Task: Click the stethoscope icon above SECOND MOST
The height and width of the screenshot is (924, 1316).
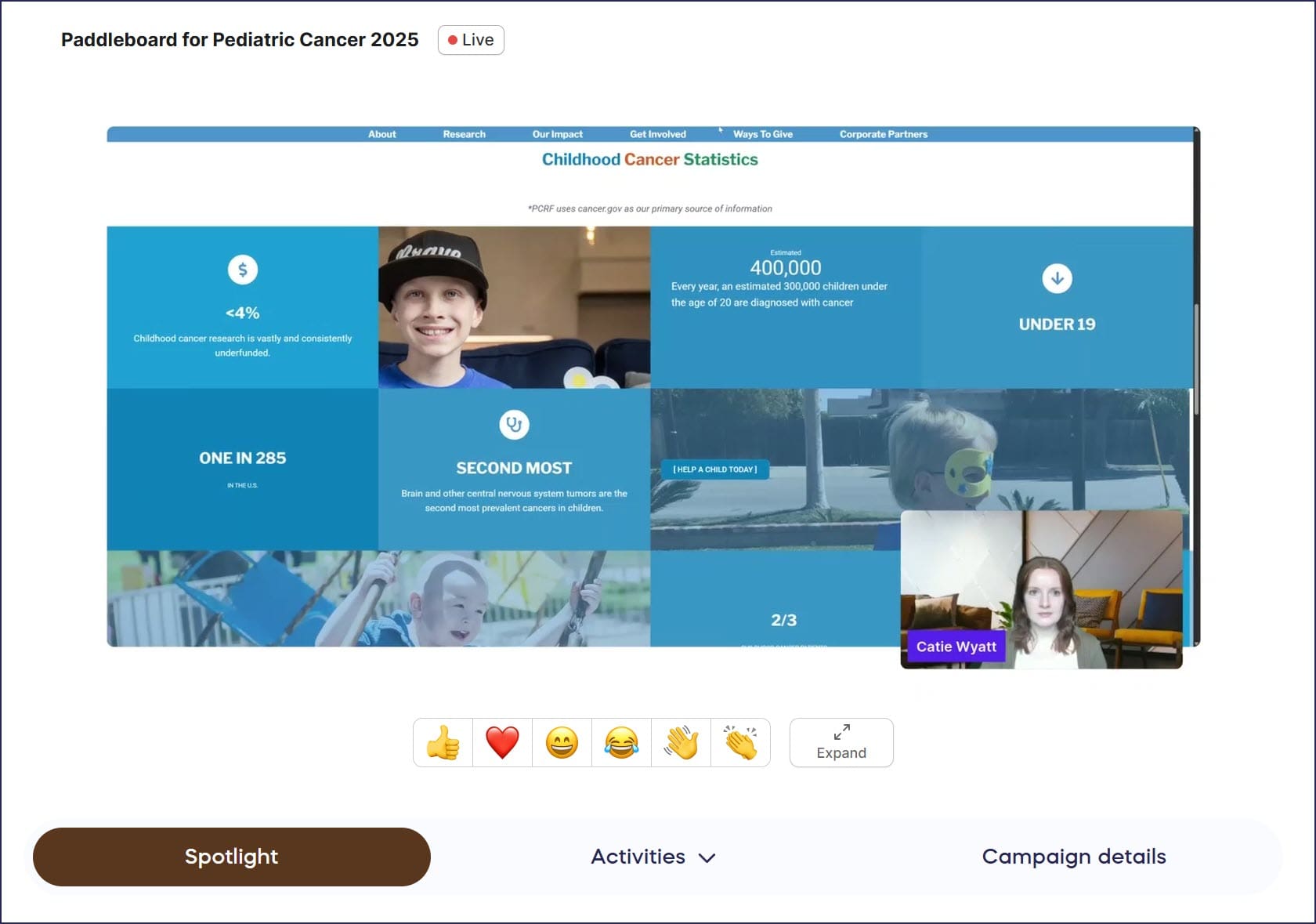Action: (x=514, y=425)
